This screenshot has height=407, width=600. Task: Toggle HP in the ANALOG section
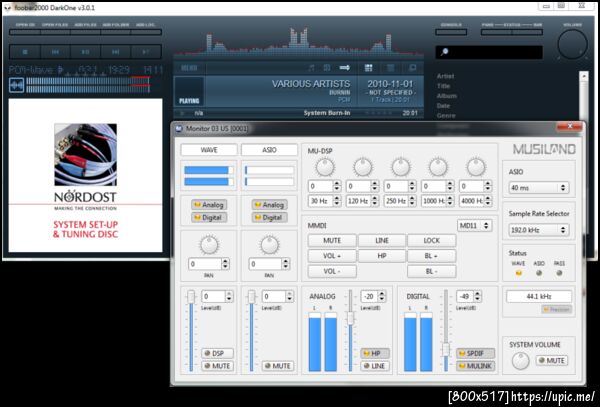pyautogui.click(x=375, y=353)
